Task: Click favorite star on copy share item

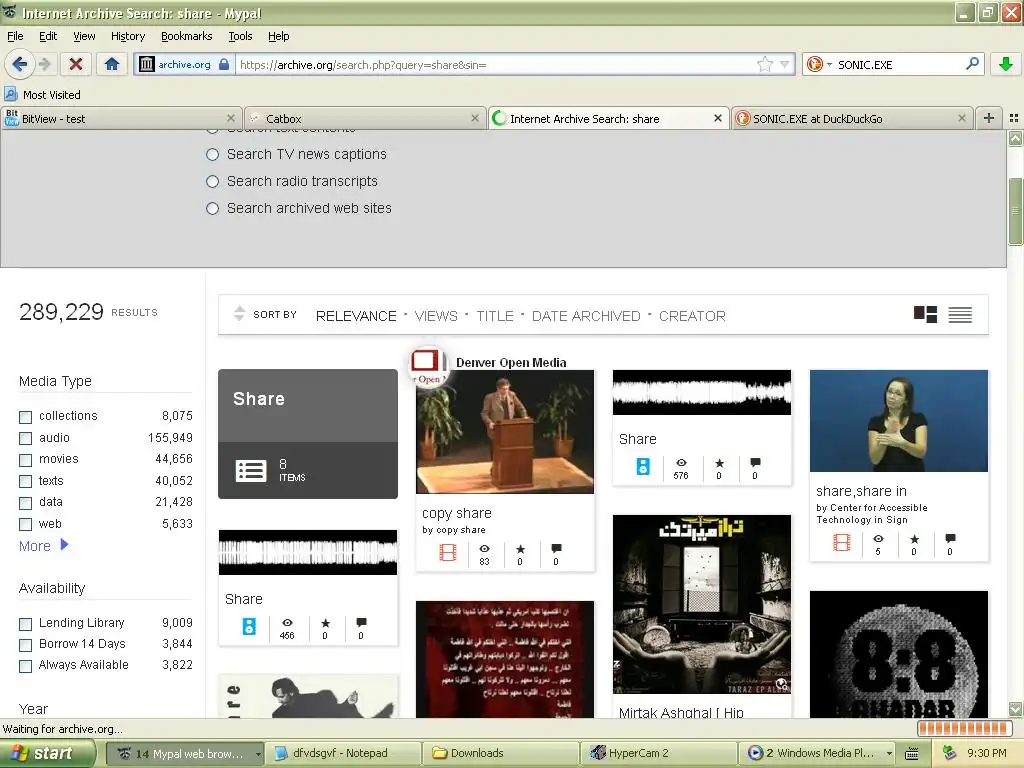Action: pyautogui.click(x=520, y=549)
